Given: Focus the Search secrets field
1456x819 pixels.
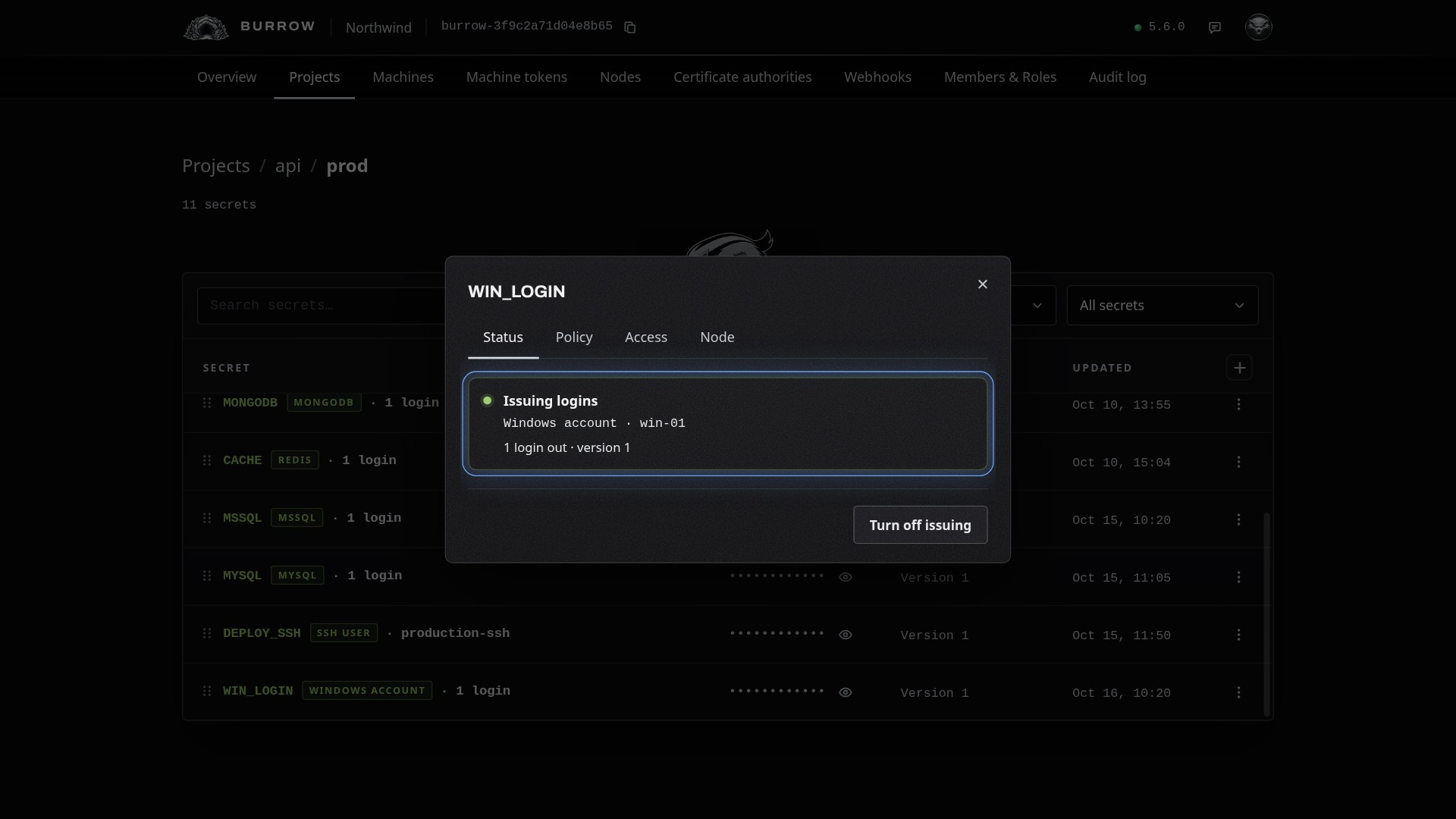Looking at the screenshot, I should (322, 306).
